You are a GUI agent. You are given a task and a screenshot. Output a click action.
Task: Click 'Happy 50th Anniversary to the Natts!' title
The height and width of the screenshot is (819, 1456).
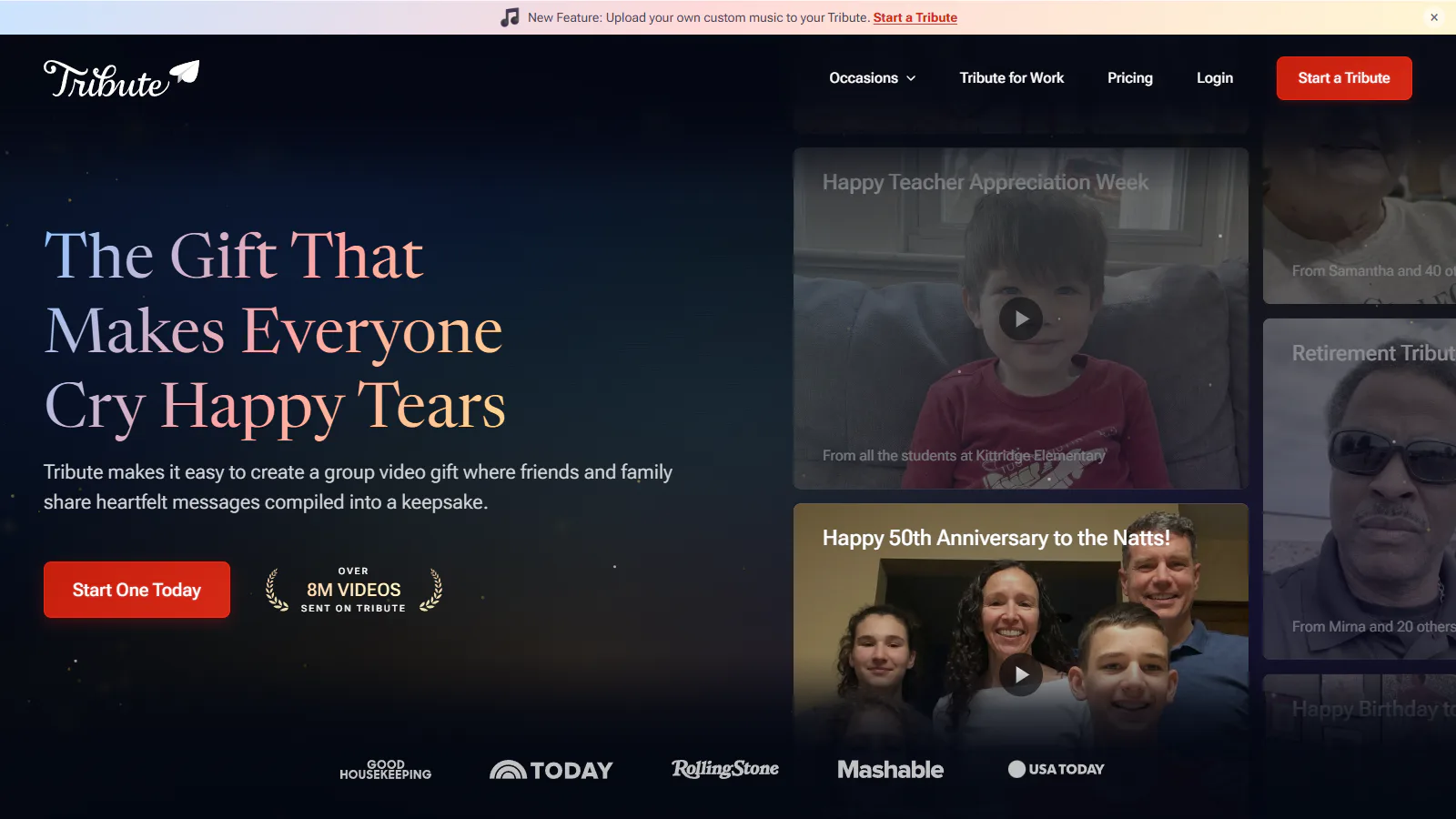click(x=996, y=538)
